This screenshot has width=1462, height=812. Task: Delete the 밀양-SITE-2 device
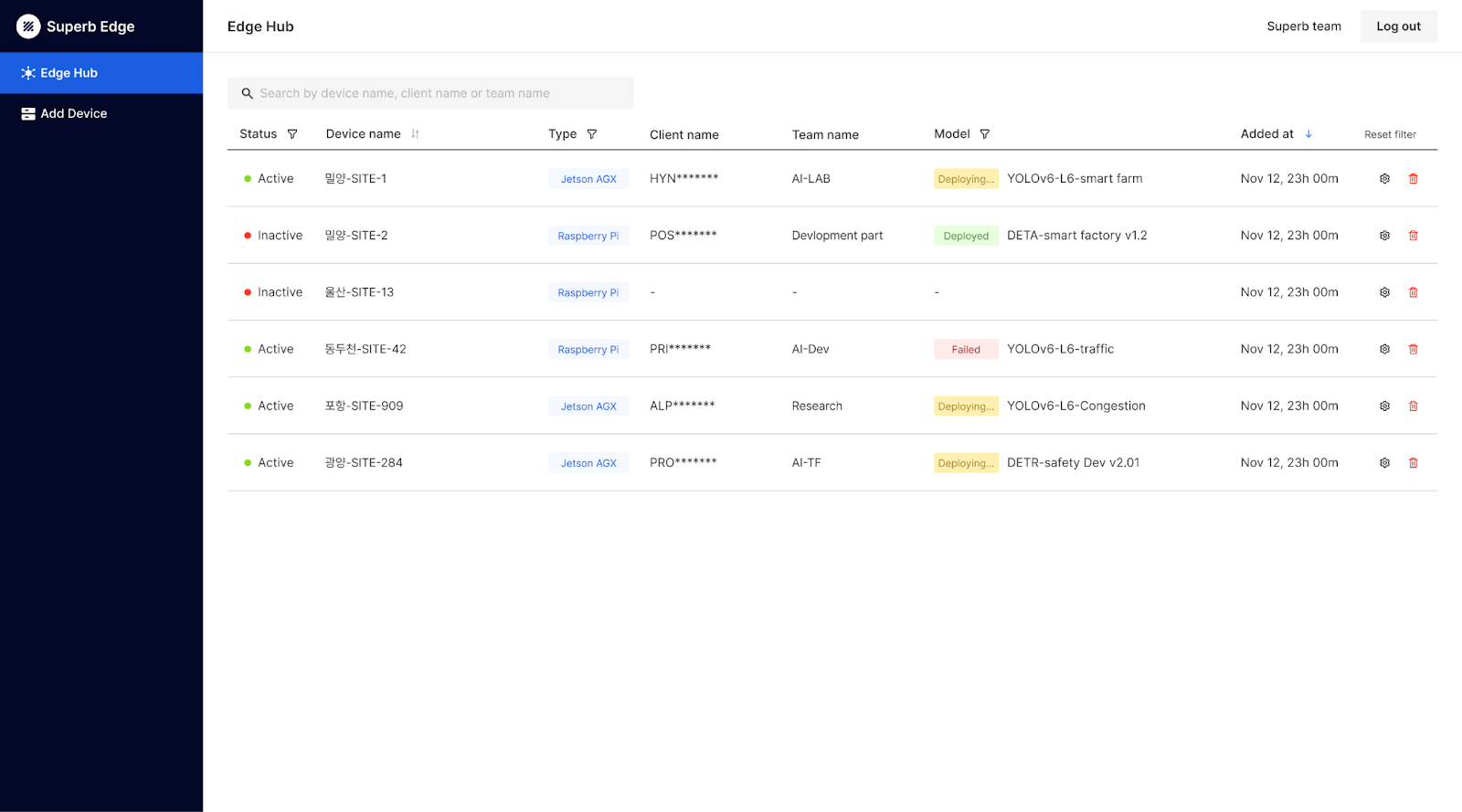click(x=1413, y=236)
